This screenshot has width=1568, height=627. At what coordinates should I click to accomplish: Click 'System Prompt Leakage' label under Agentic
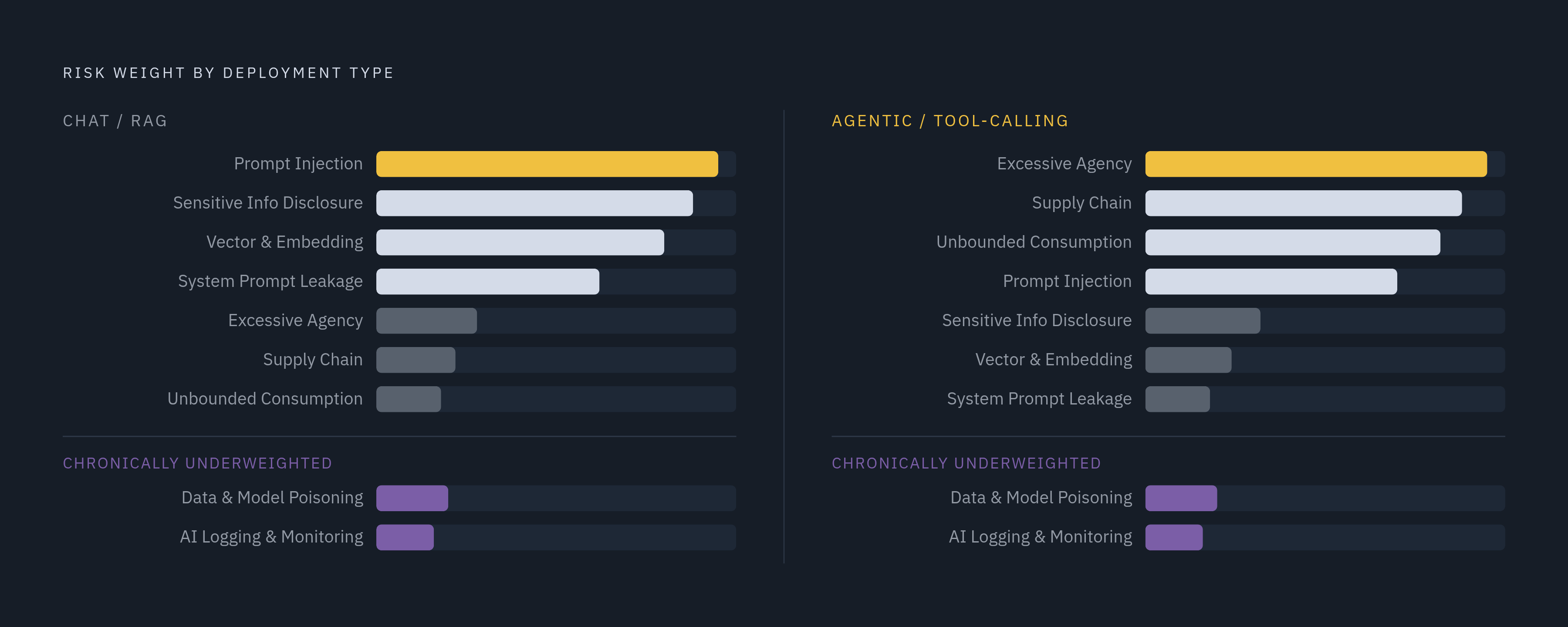click(x=1040, y=399)
